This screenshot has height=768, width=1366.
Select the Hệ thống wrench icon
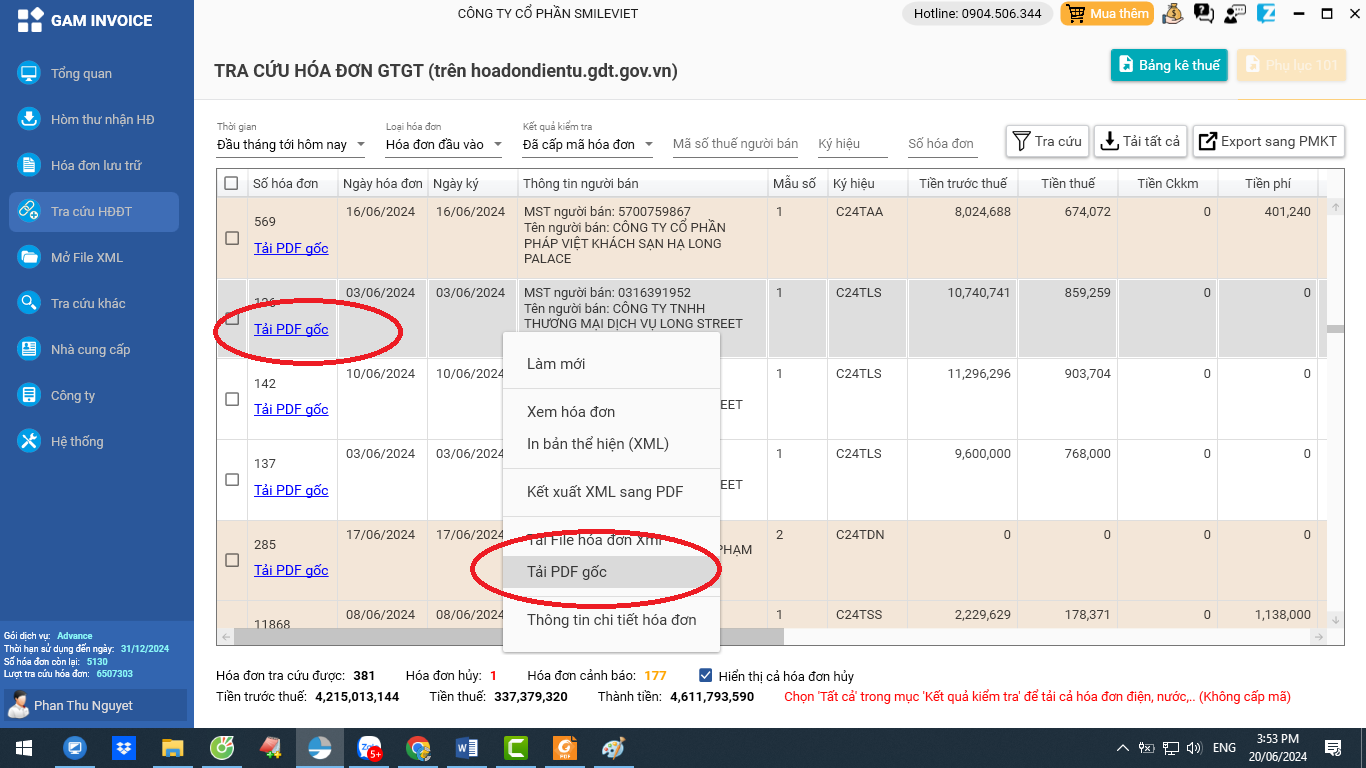click(30, 441)
